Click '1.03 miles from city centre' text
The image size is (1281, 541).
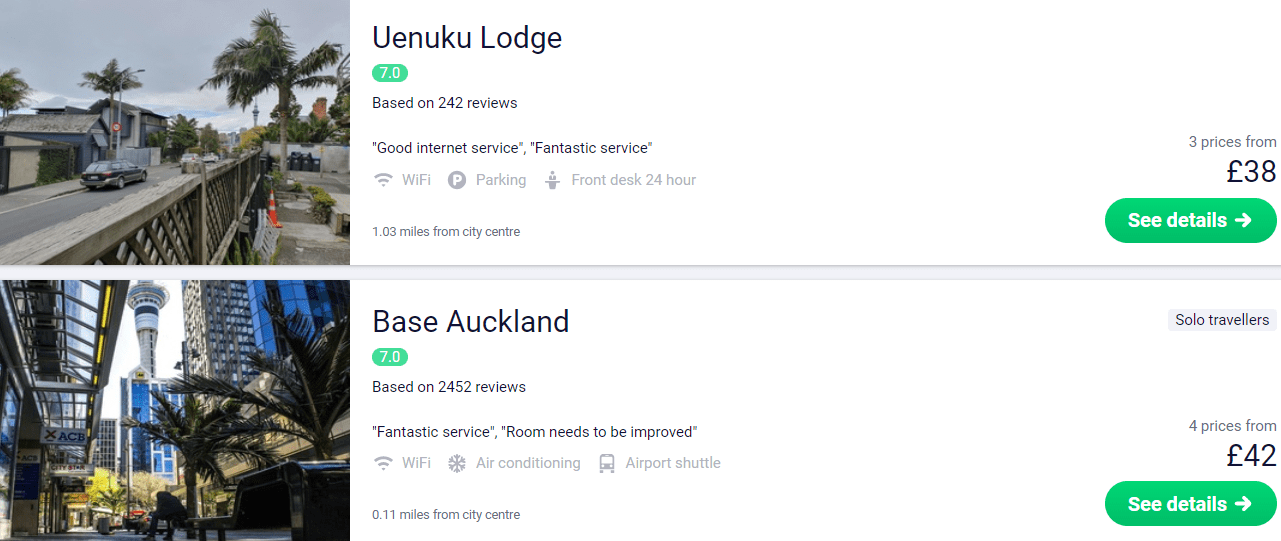pyautogui.click(x=446, y=232)
